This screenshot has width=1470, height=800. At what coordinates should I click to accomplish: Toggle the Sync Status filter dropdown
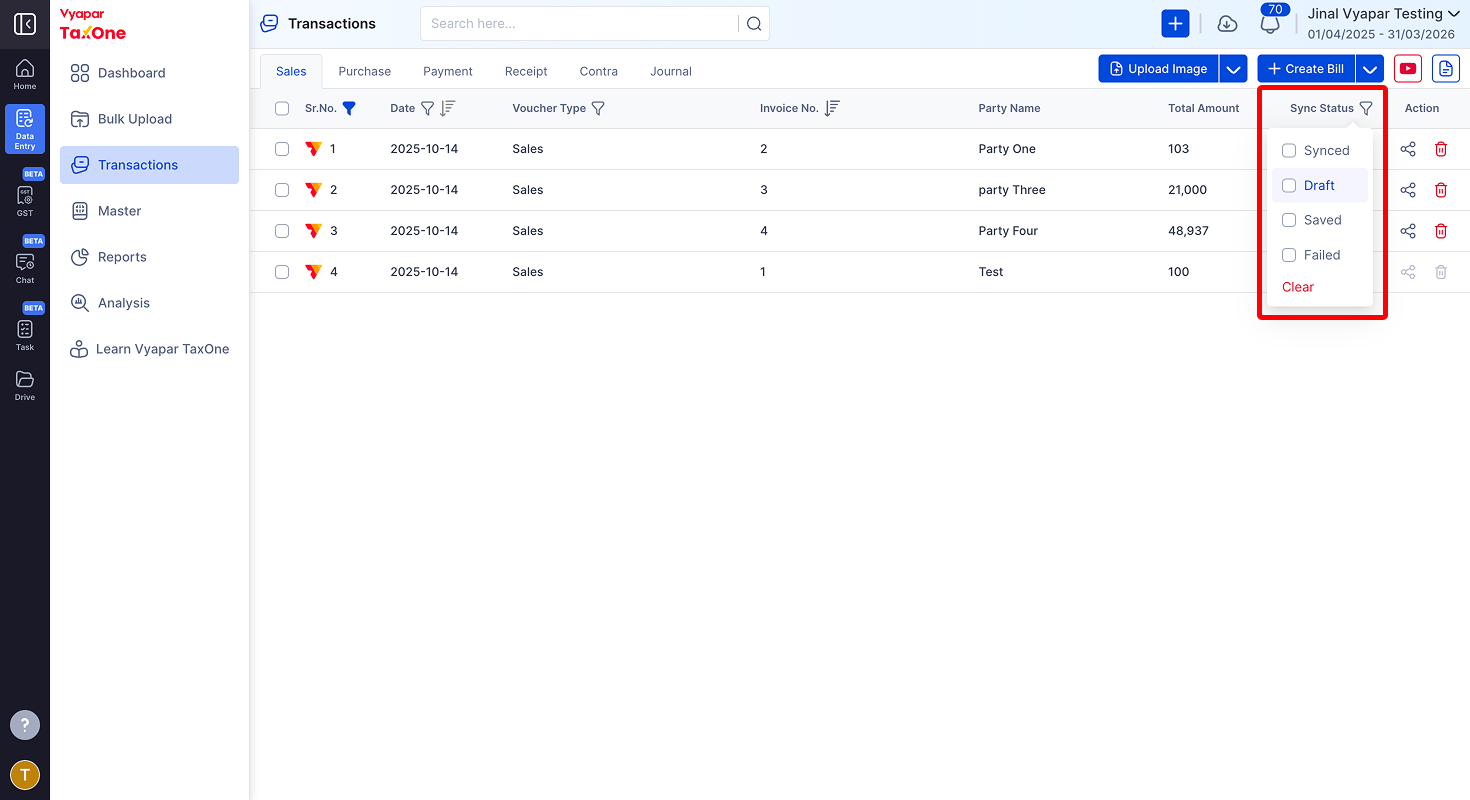click(x=1366, y=108)
